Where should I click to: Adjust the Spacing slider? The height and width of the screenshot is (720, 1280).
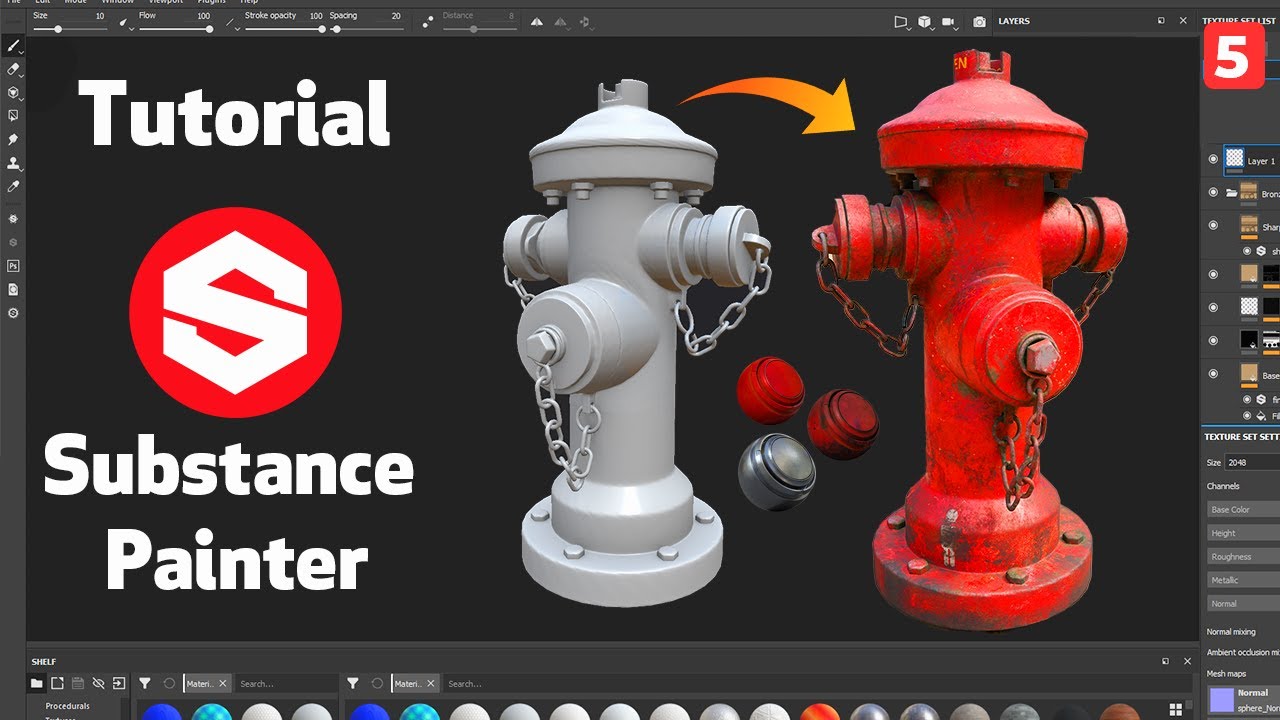(x=367, y=29)
